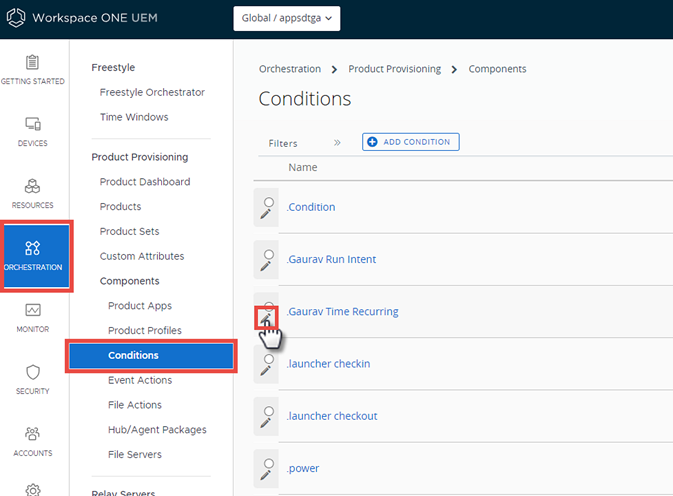Click Orchestration in the breadcrumb
Image resolution: width=673 pixels, height=496 pixels.
tap(290, 69)
